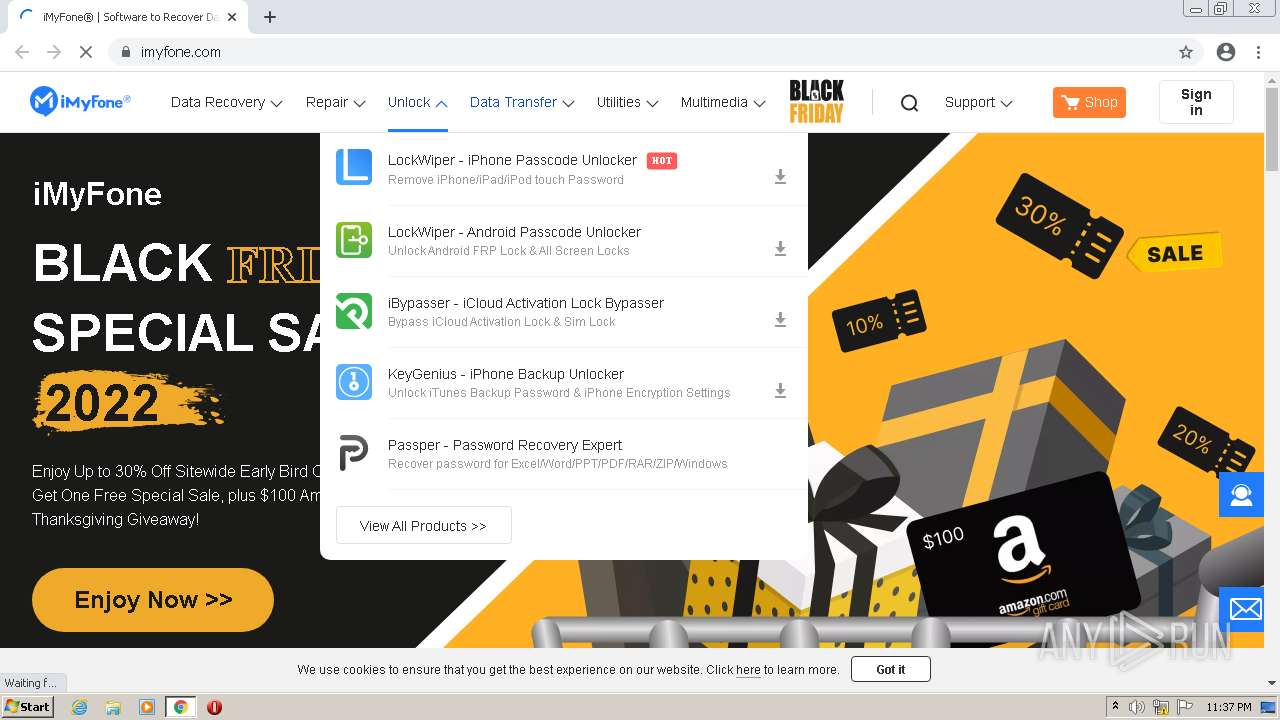Open media player from taskbar

[147, 707]
